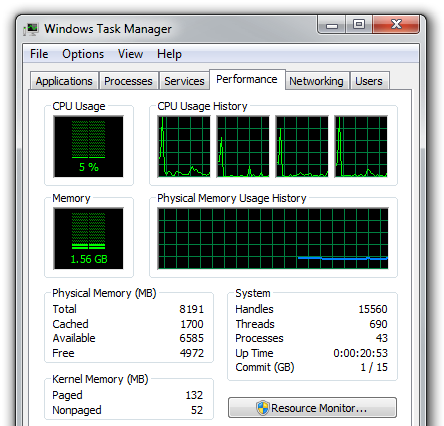Switch to the Users tab
Image resolution: width=444 pixels, height=426 pixels.
(369, 81)
